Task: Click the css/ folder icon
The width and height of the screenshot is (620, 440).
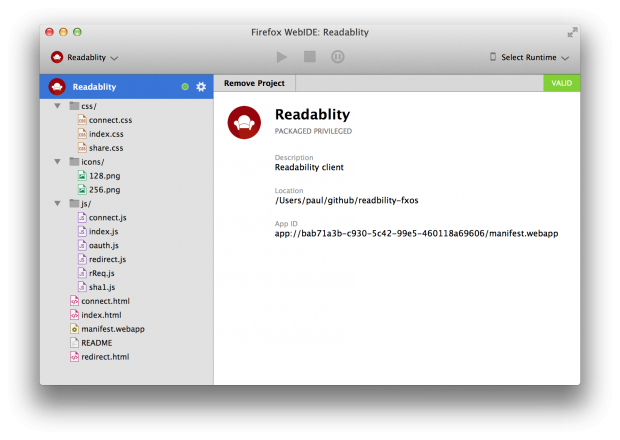Action: tap(74, 106)
